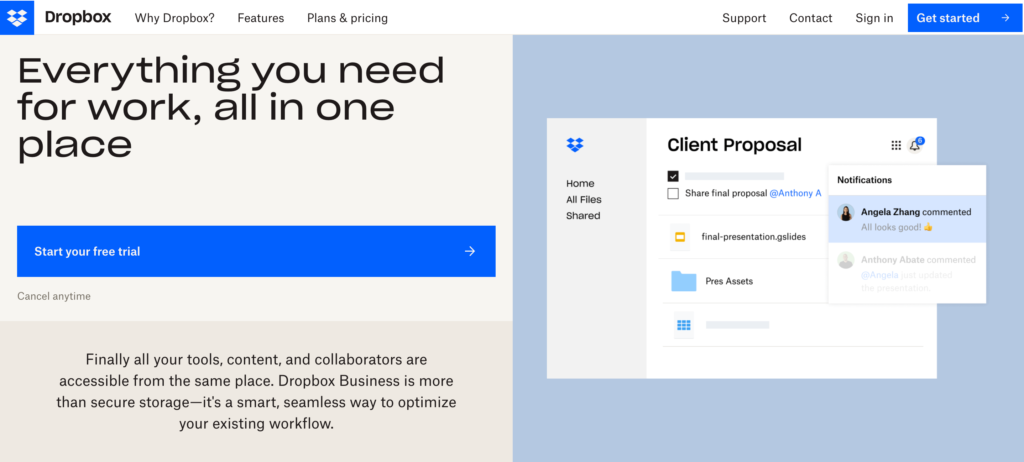Uncheck the checked task checkbox
Image resolution: width=1024 pixels, height=462 pixels.
pos(673,176)
